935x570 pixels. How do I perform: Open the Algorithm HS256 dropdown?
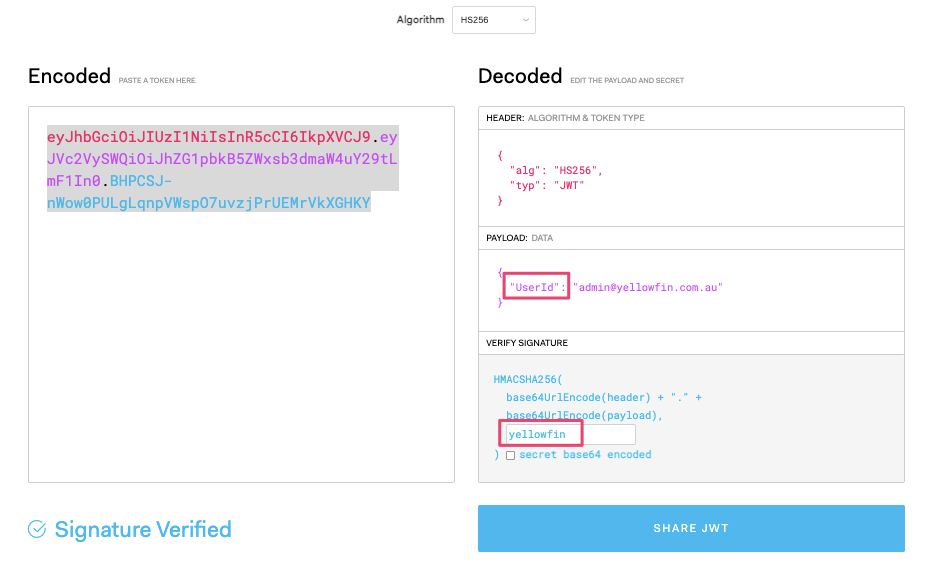tap(493, 20)
